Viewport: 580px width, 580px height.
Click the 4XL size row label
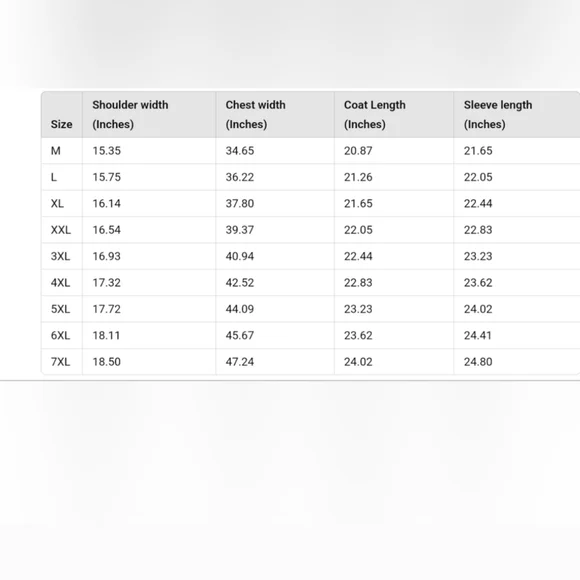point(60,283)
